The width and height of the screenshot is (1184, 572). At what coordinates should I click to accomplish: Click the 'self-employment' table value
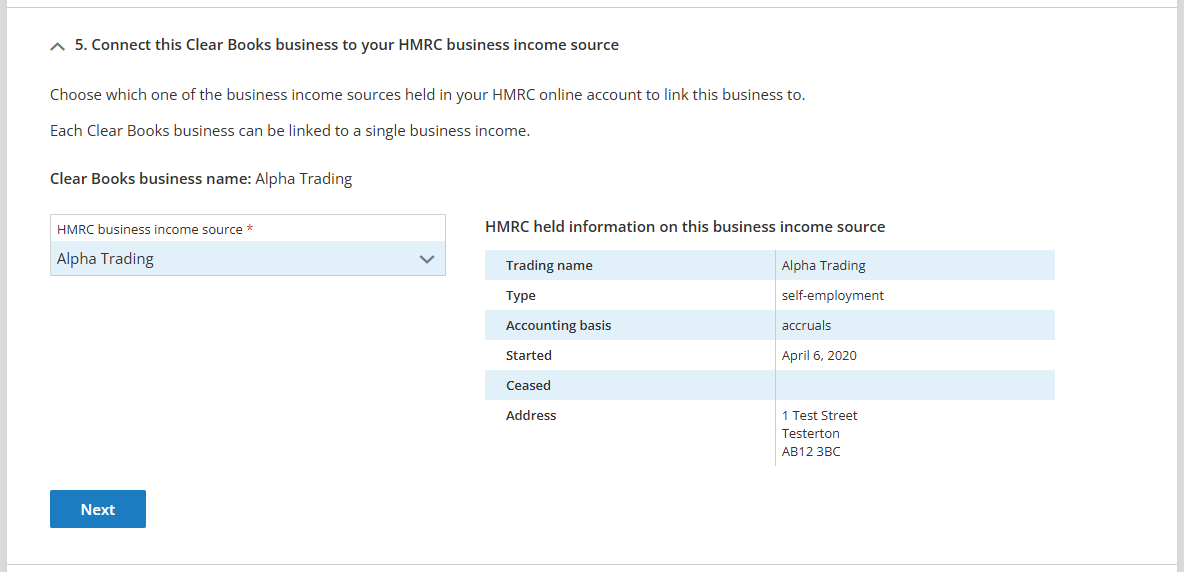pyautogui.click(x=833, y=296)
